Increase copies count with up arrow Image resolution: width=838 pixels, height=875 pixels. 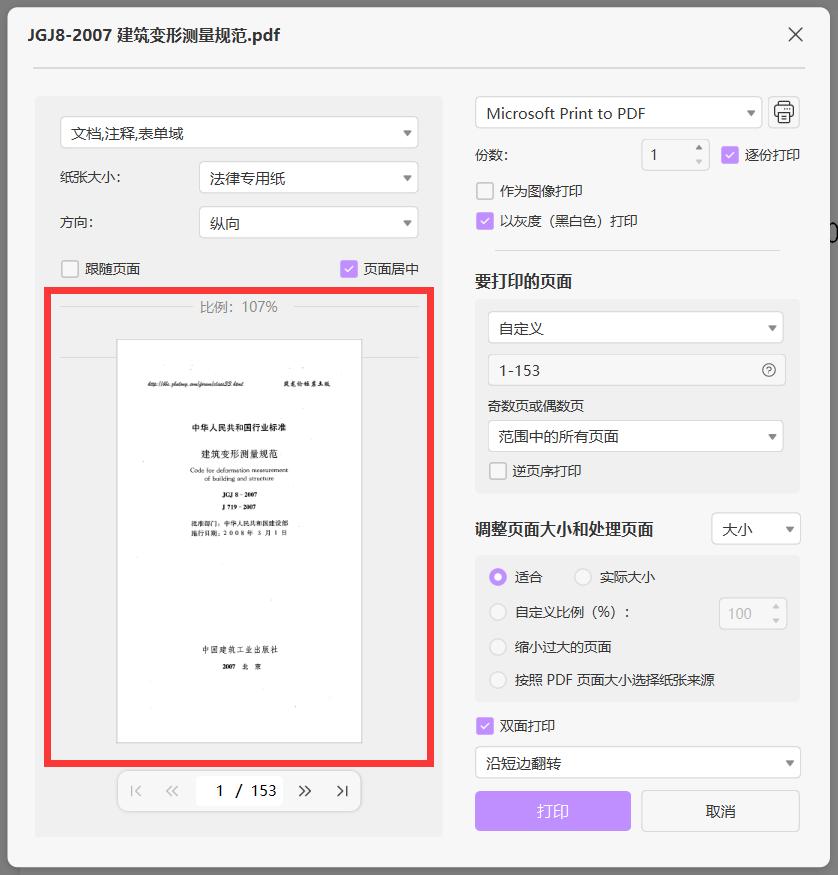tap(699, 147)
